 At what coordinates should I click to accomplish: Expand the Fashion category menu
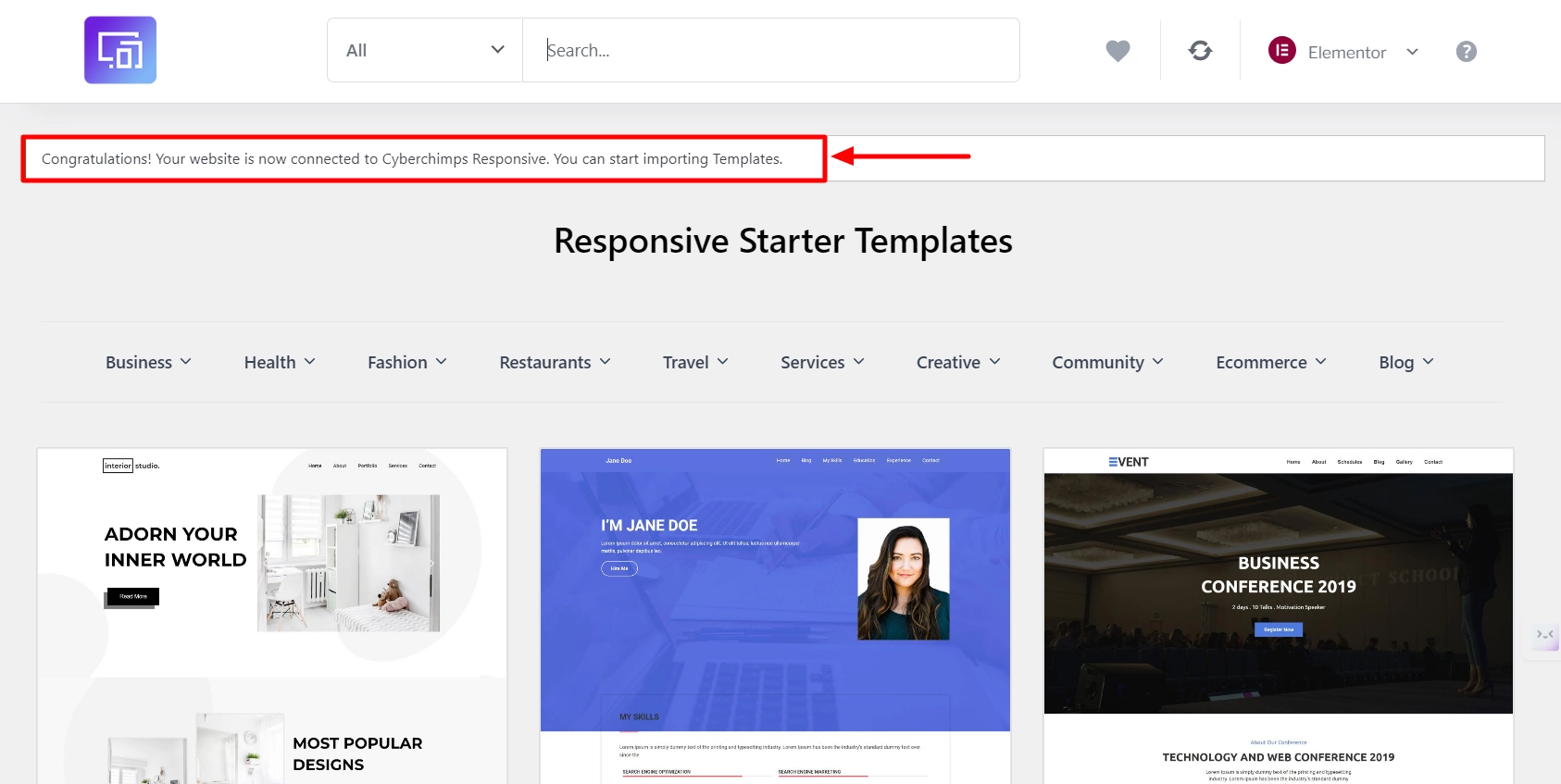tap(407, 362)
